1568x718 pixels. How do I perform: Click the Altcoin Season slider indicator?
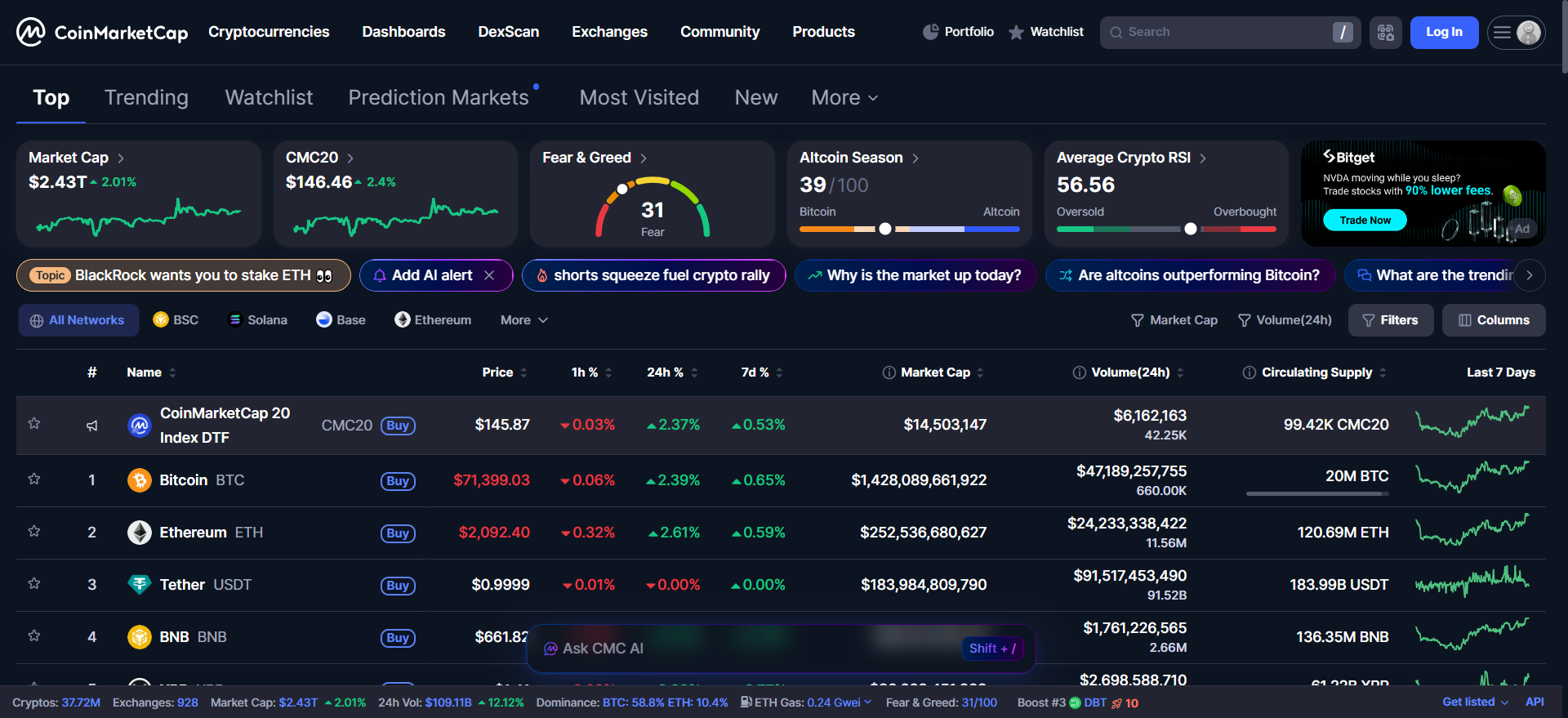[885, 230]
